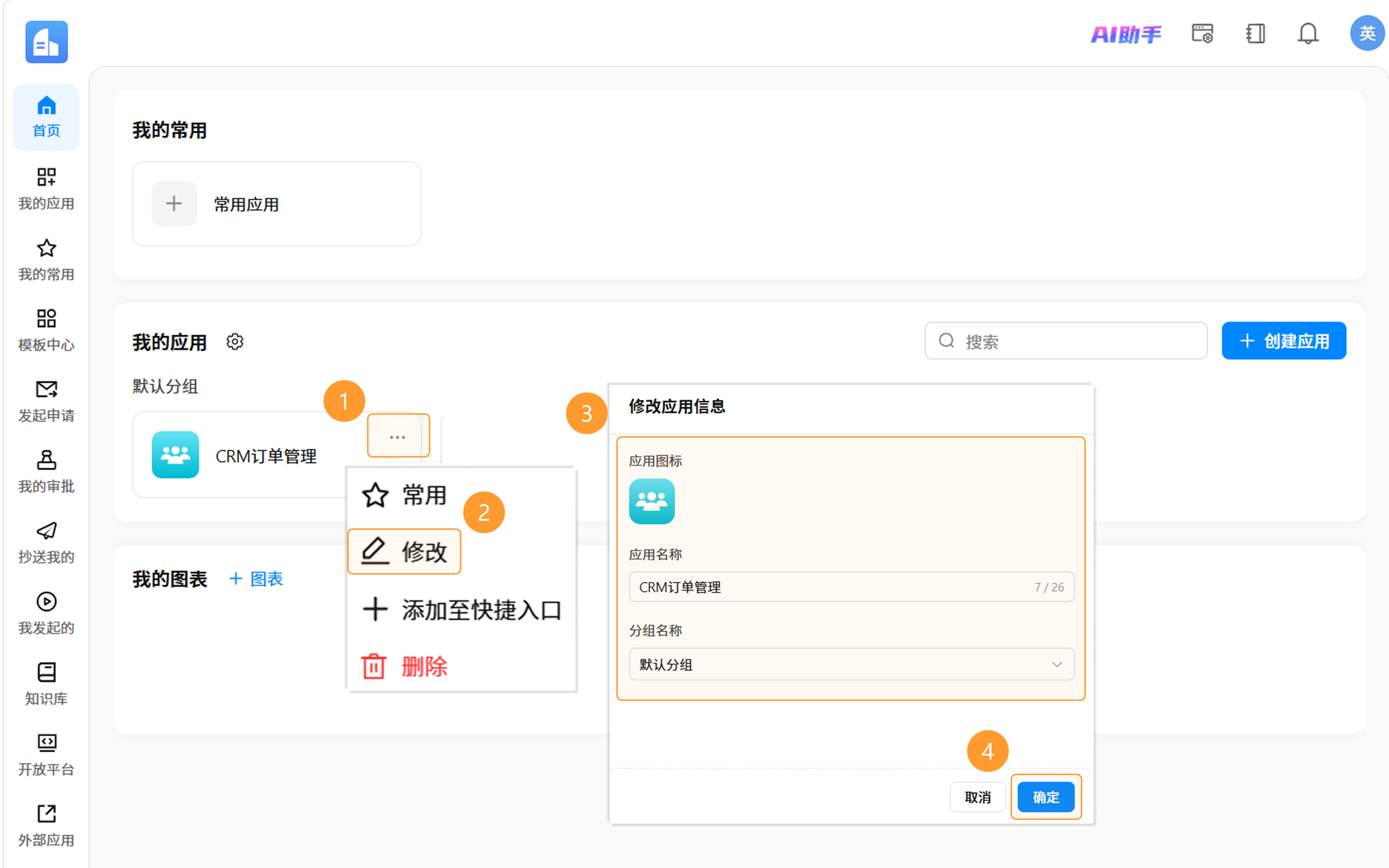Open 我的应用 in the left sidebar

click(47, 188)
